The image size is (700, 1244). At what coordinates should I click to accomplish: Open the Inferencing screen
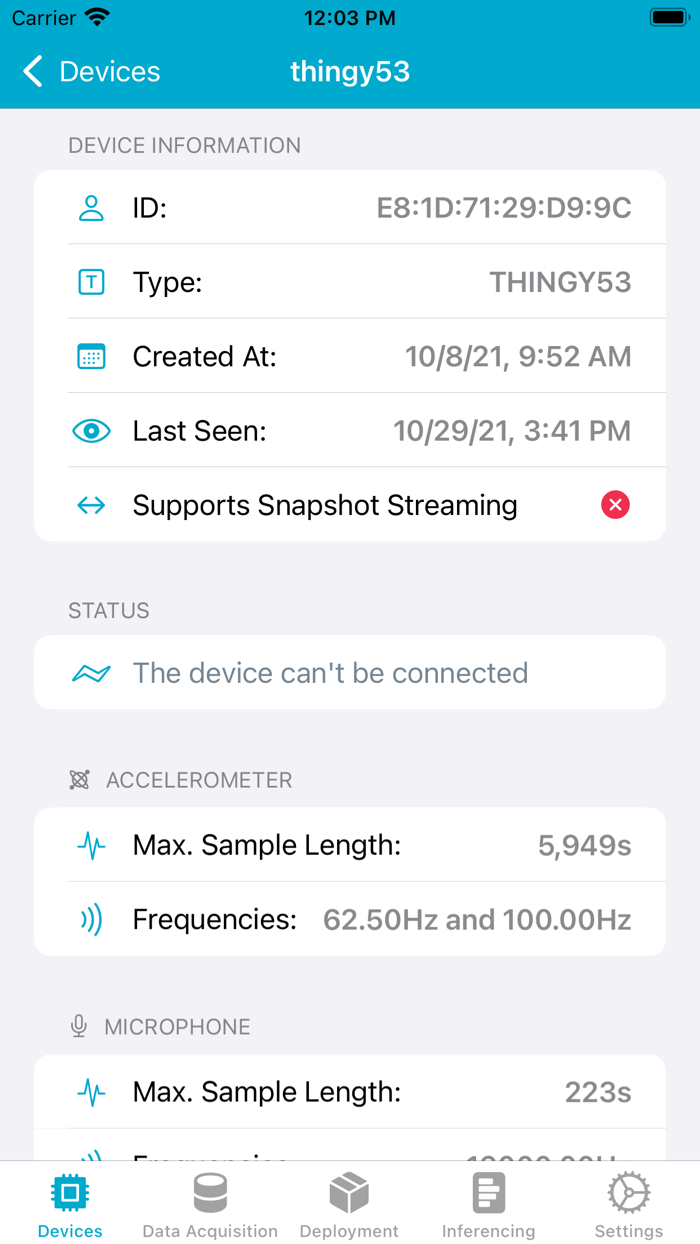point(489,1203)
